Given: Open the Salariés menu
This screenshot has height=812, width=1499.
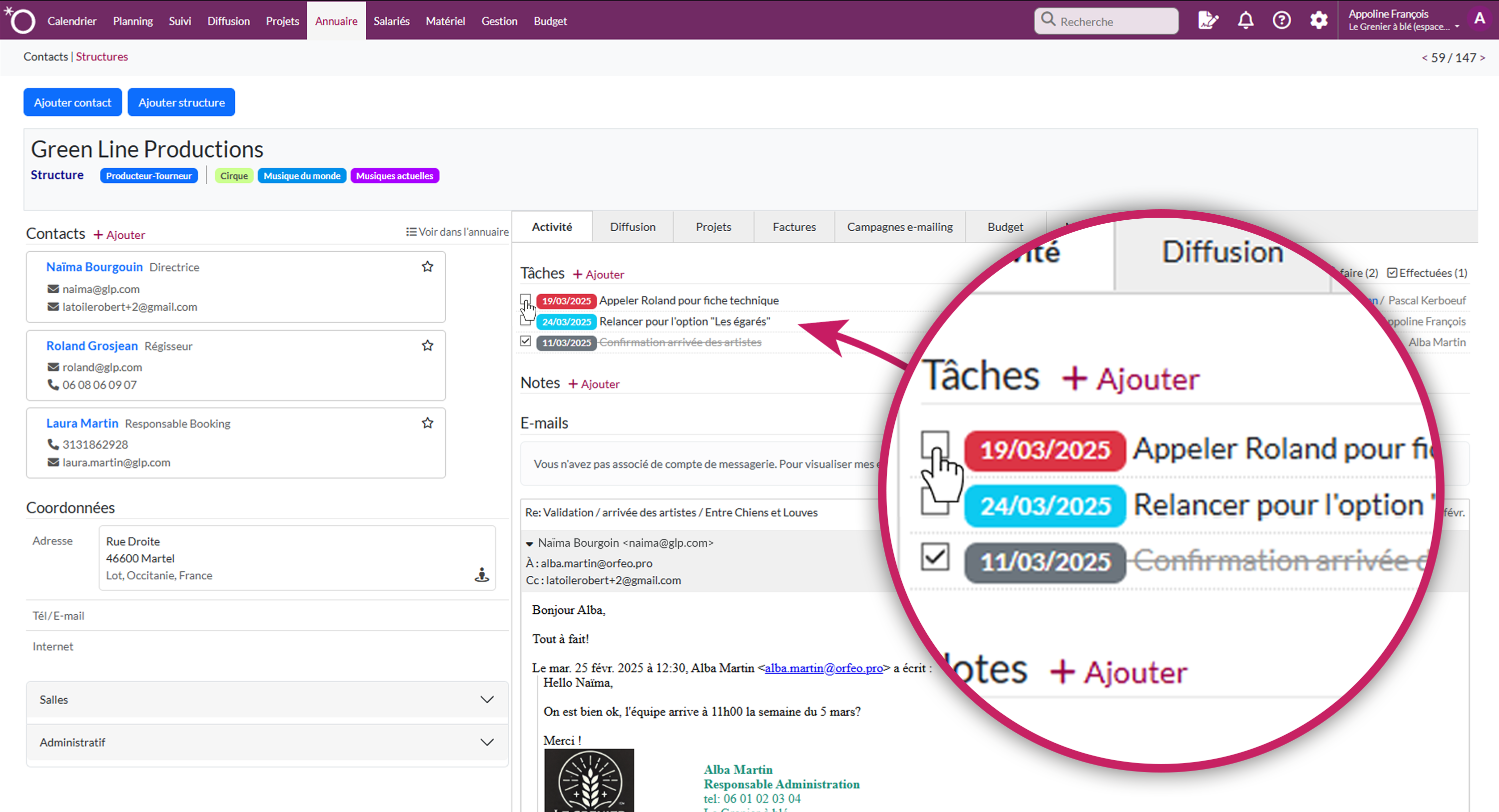Looking at the screenshot, I should (391, 21).
